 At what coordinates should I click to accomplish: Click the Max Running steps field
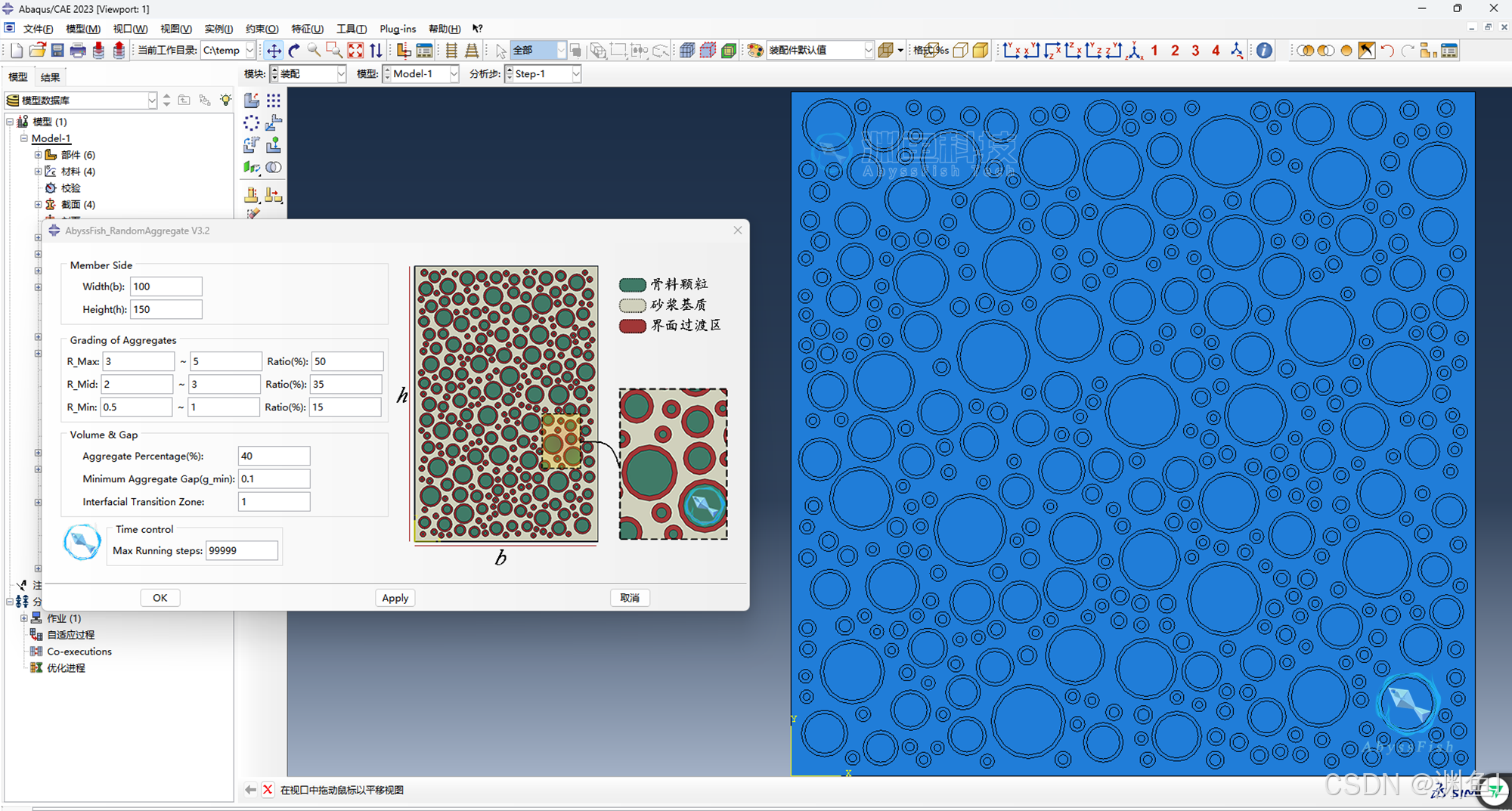242,550
